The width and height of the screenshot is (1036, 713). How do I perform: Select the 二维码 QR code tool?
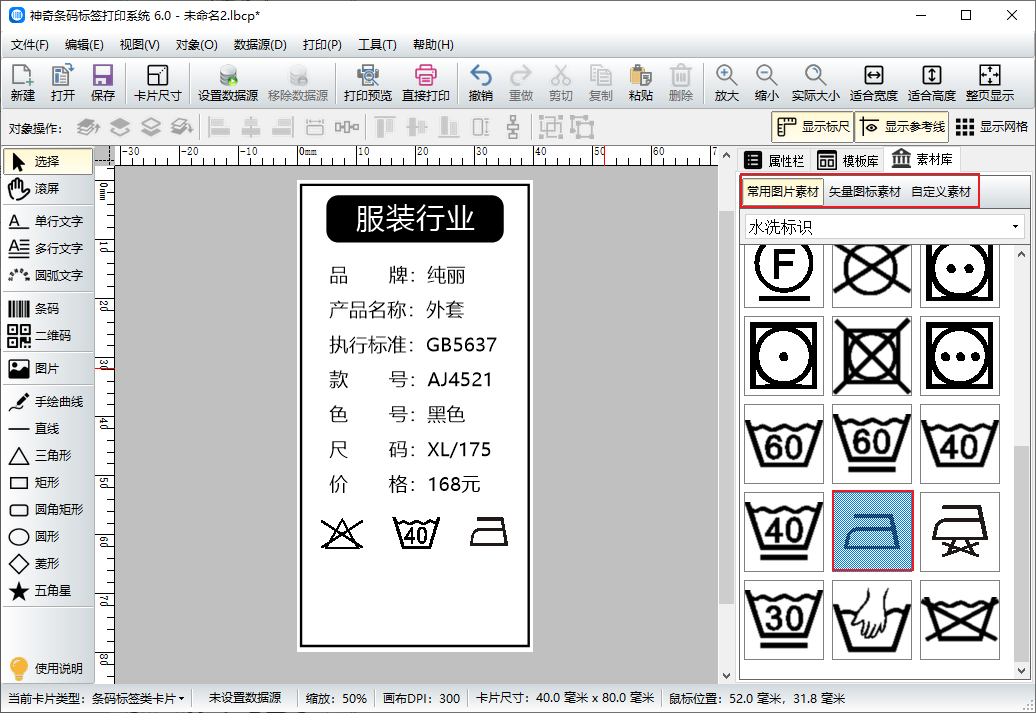[48, 336]
